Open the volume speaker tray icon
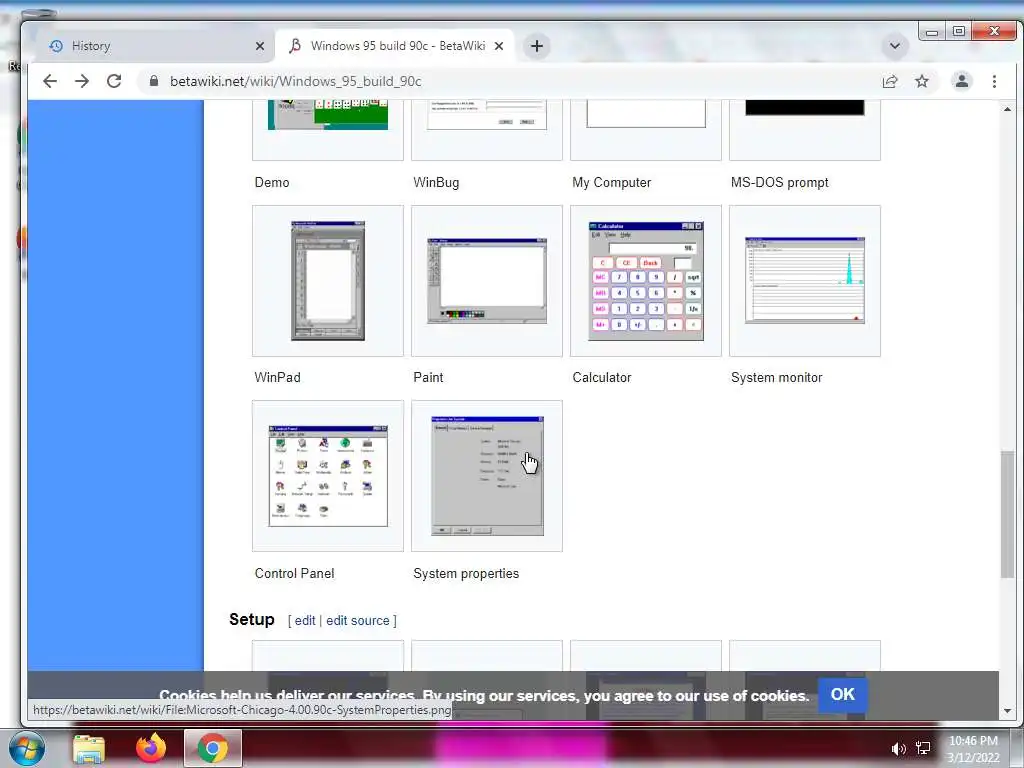This screenshot has height=768, width=1024. coord(899,748)
